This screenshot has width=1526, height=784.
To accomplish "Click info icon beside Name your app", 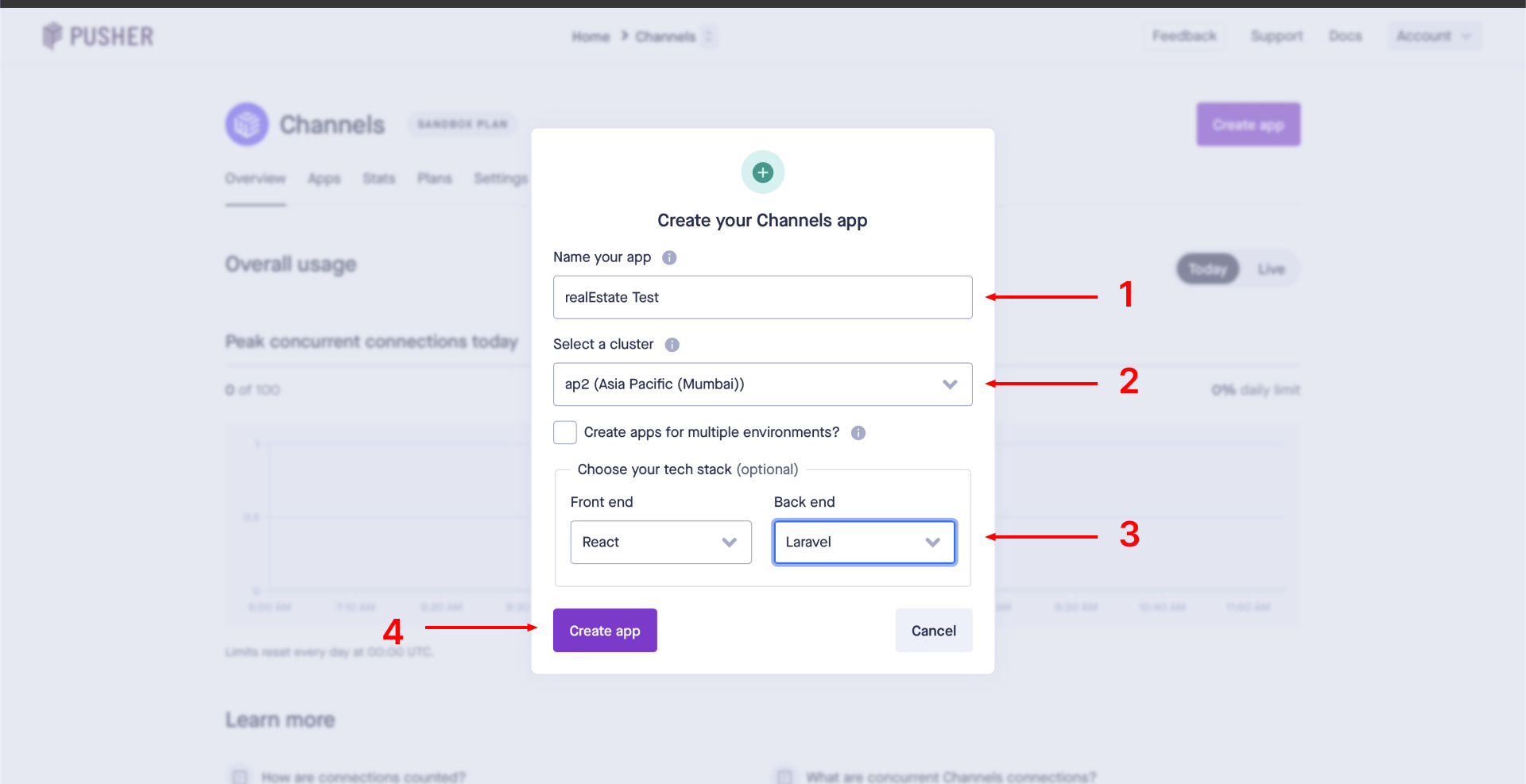I will [x=669, y=257].
